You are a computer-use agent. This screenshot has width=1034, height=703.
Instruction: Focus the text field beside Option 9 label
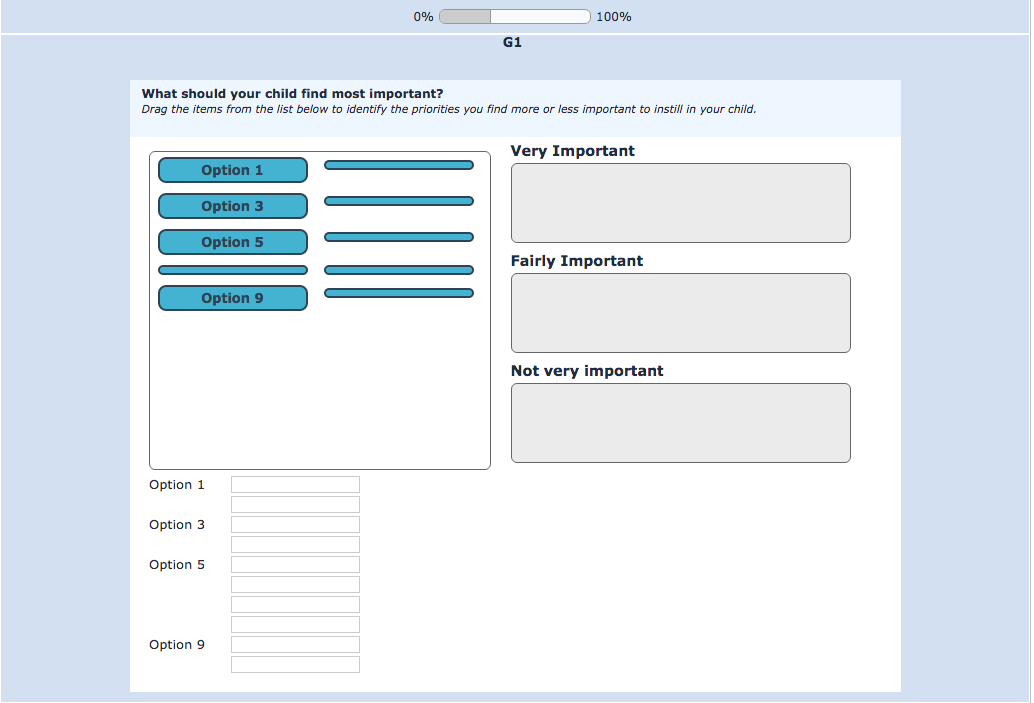pyautogui.click(x=295, y=645)
